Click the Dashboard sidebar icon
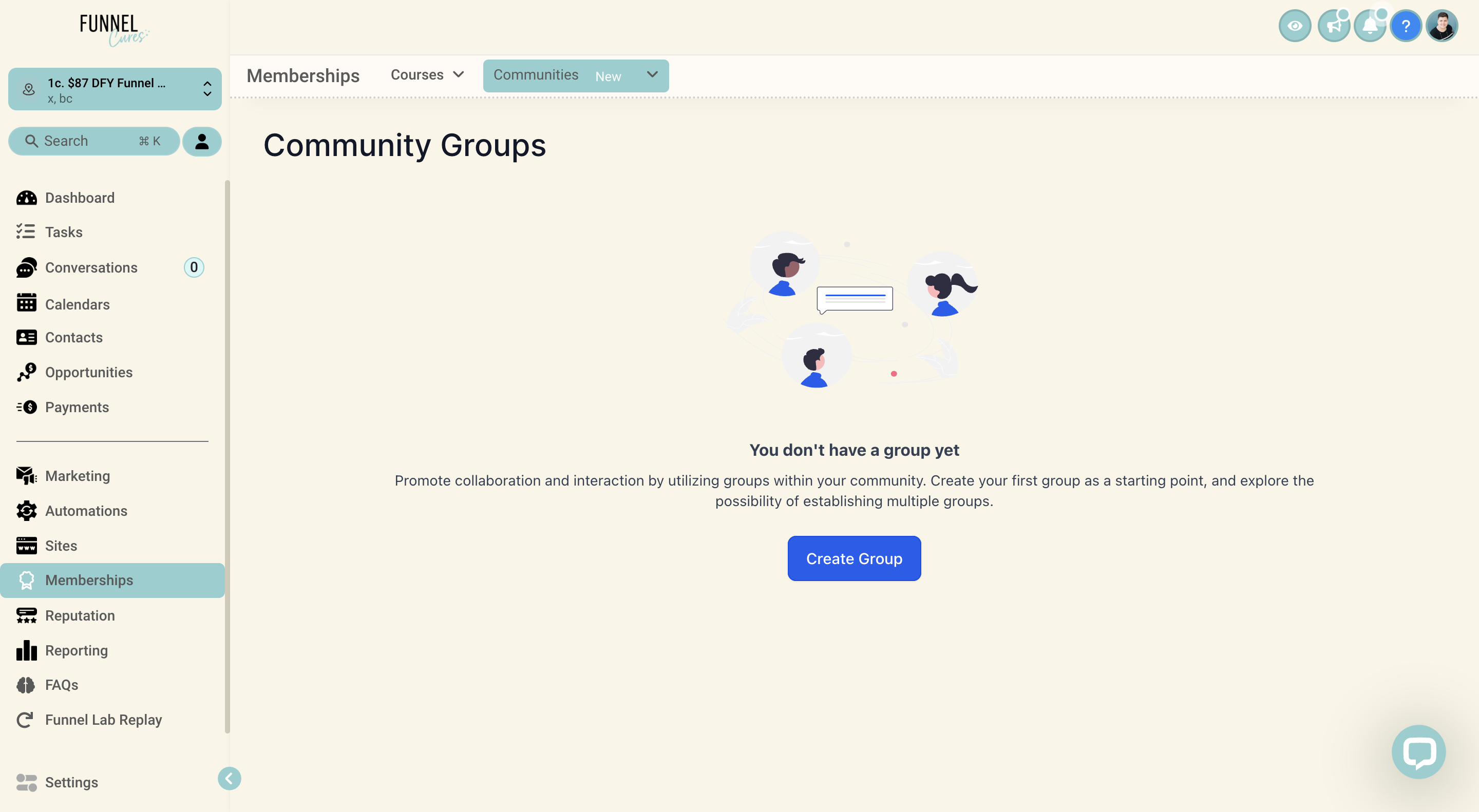This screenshot has height=812, width=1479. click(26, 197)
